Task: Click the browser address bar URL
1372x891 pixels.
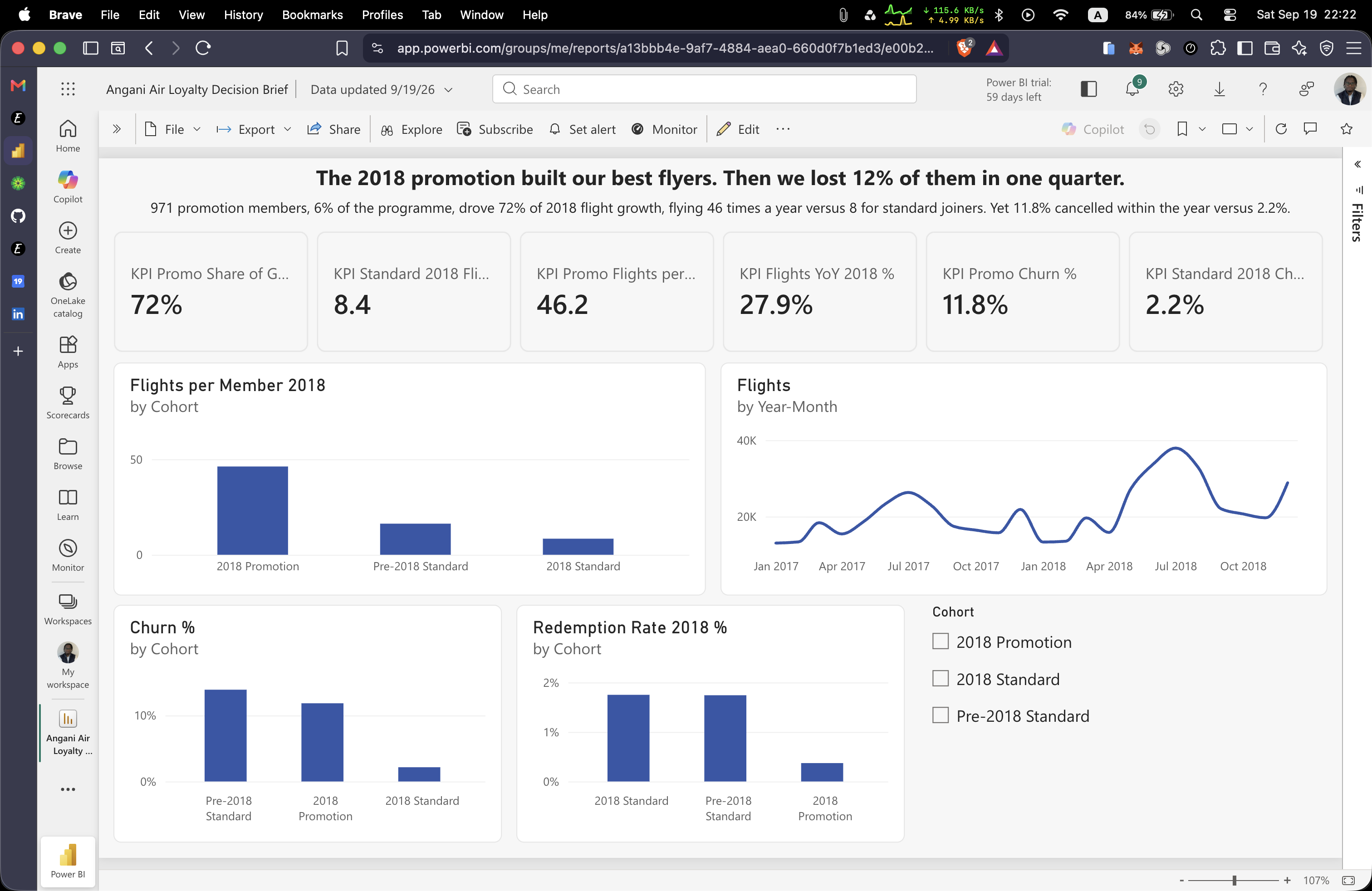Action: tap(665, 48)
